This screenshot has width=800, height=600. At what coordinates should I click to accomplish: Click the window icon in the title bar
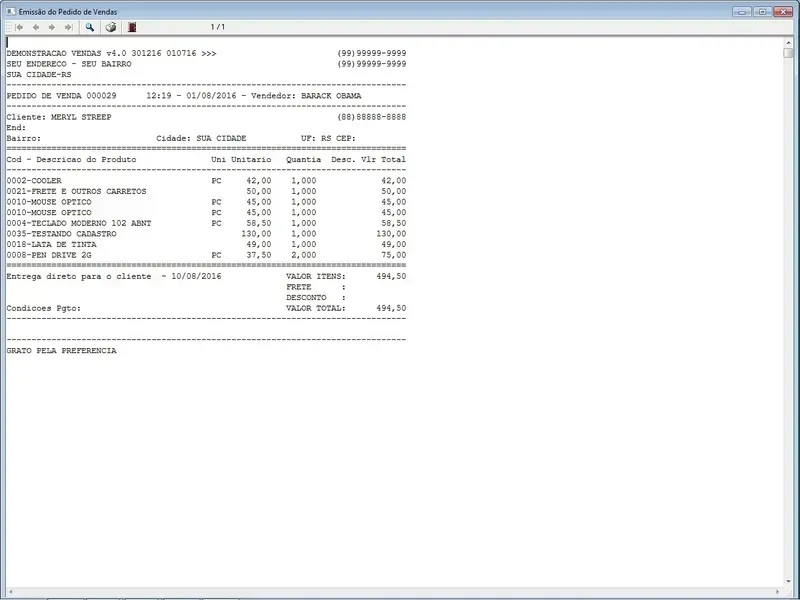10,9
